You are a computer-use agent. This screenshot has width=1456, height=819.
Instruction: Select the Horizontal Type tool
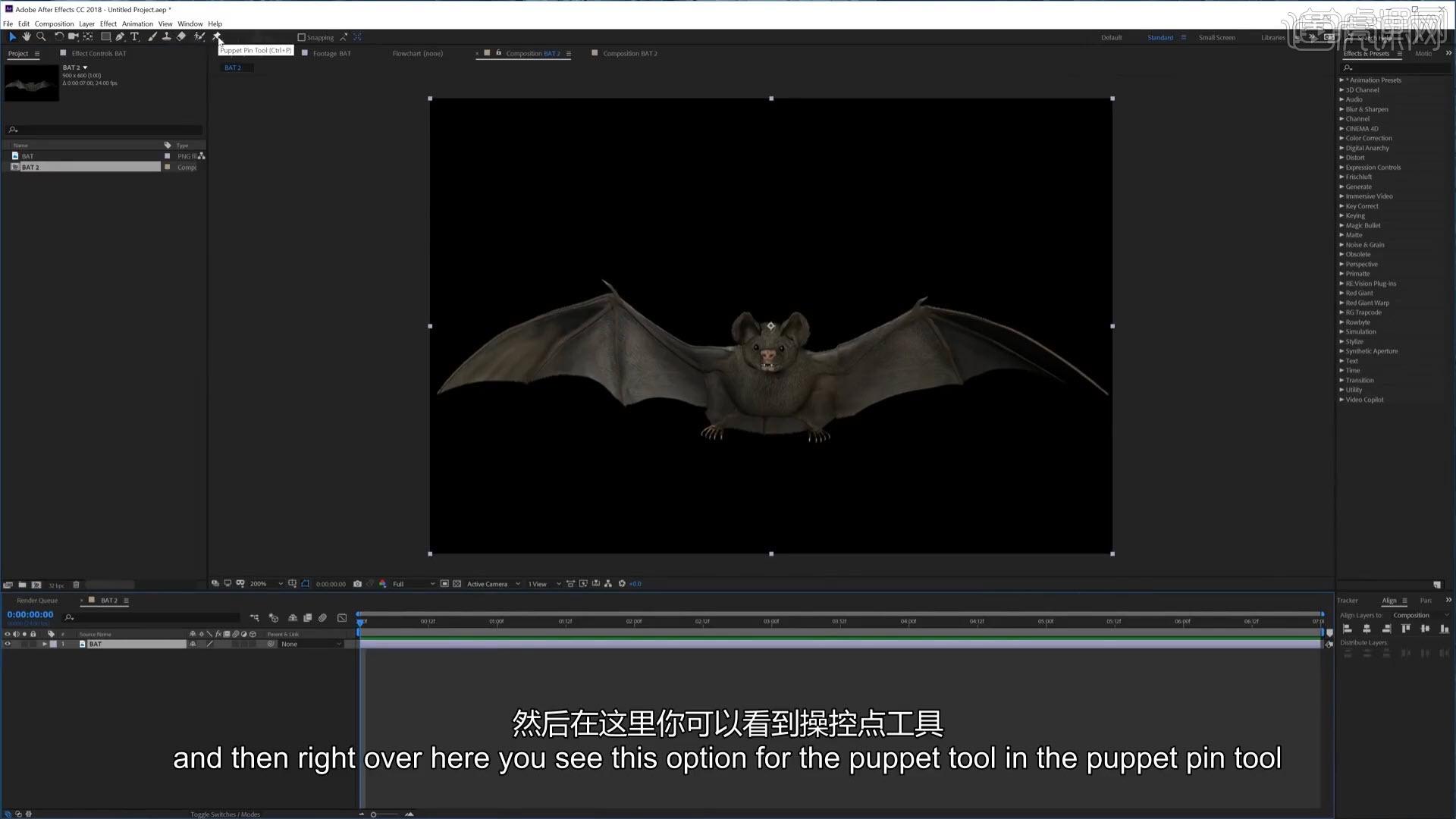point(135,36)
